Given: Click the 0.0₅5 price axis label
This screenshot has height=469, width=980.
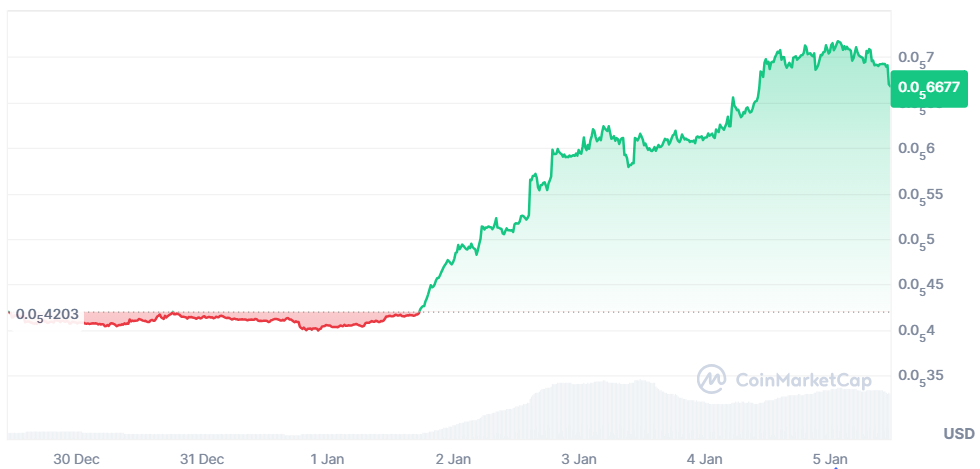Looking at the screenshot, I should pos(917,240).
